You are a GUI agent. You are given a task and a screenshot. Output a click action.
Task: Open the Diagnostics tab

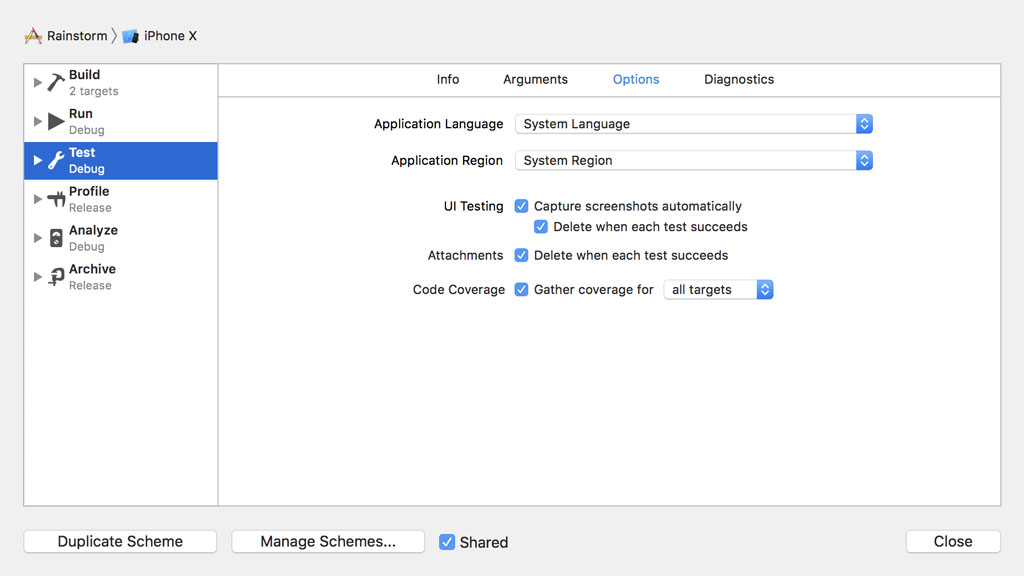point(738,79)
